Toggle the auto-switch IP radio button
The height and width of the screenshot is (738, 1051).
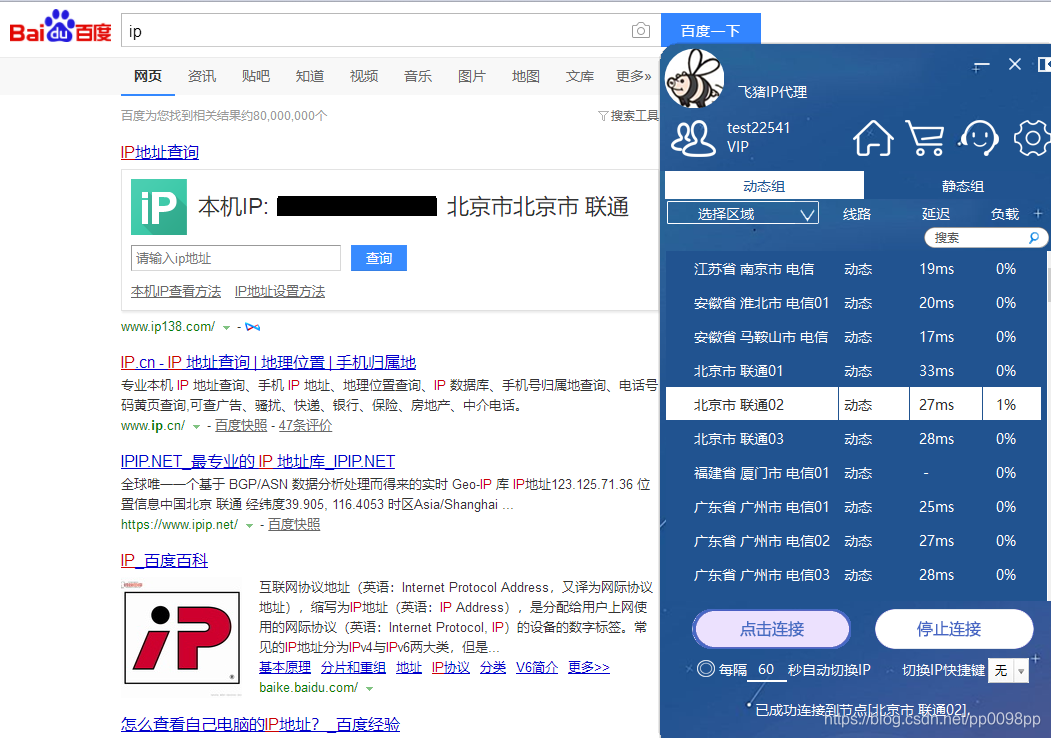(x=706, y=669)
